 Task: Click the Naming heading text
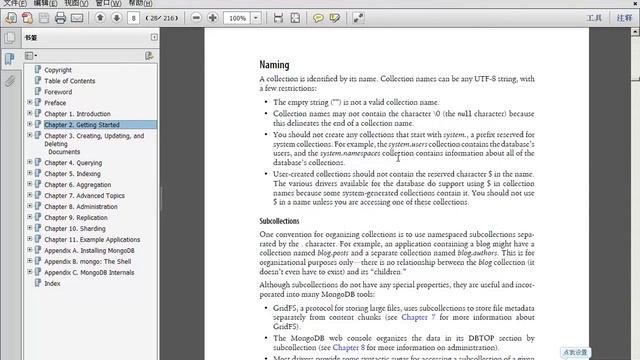274,64
